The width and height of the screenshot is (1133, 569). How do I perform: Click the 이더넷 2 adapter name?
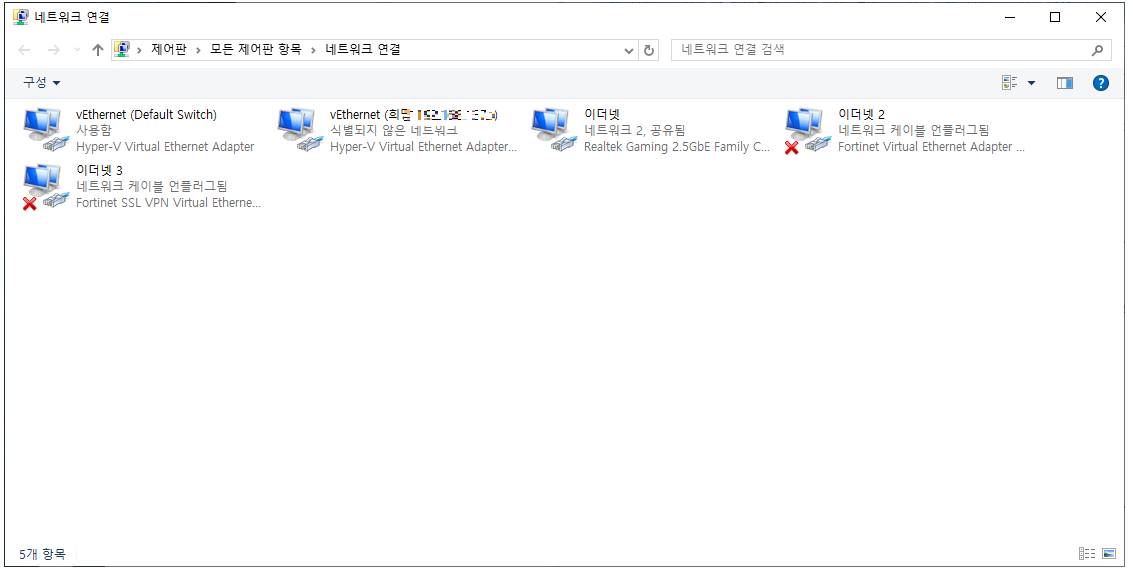point(861,114)
